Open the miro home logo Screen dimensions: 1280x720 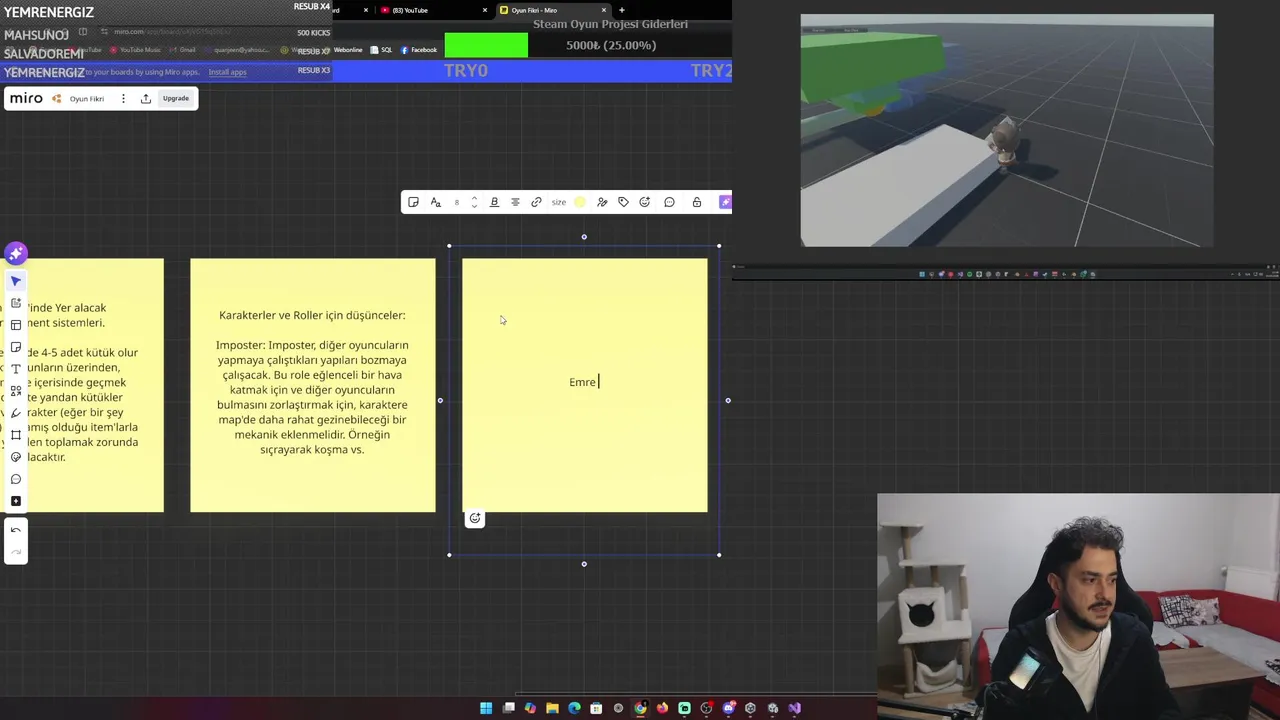tap(26, 98)
